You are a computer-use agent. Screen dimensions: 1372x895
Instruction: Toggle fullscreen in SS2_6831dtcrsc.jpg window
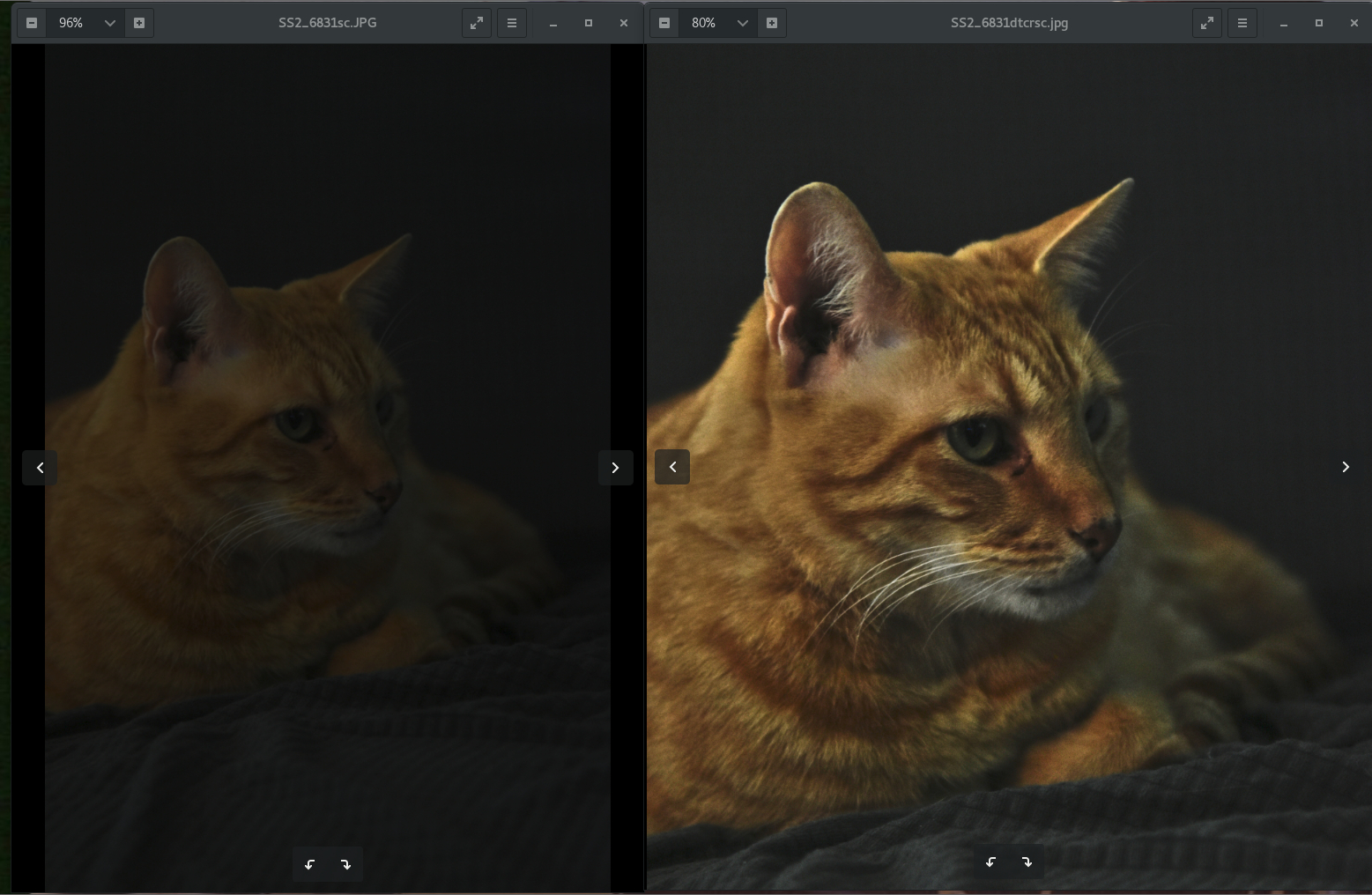(1207, 23)
